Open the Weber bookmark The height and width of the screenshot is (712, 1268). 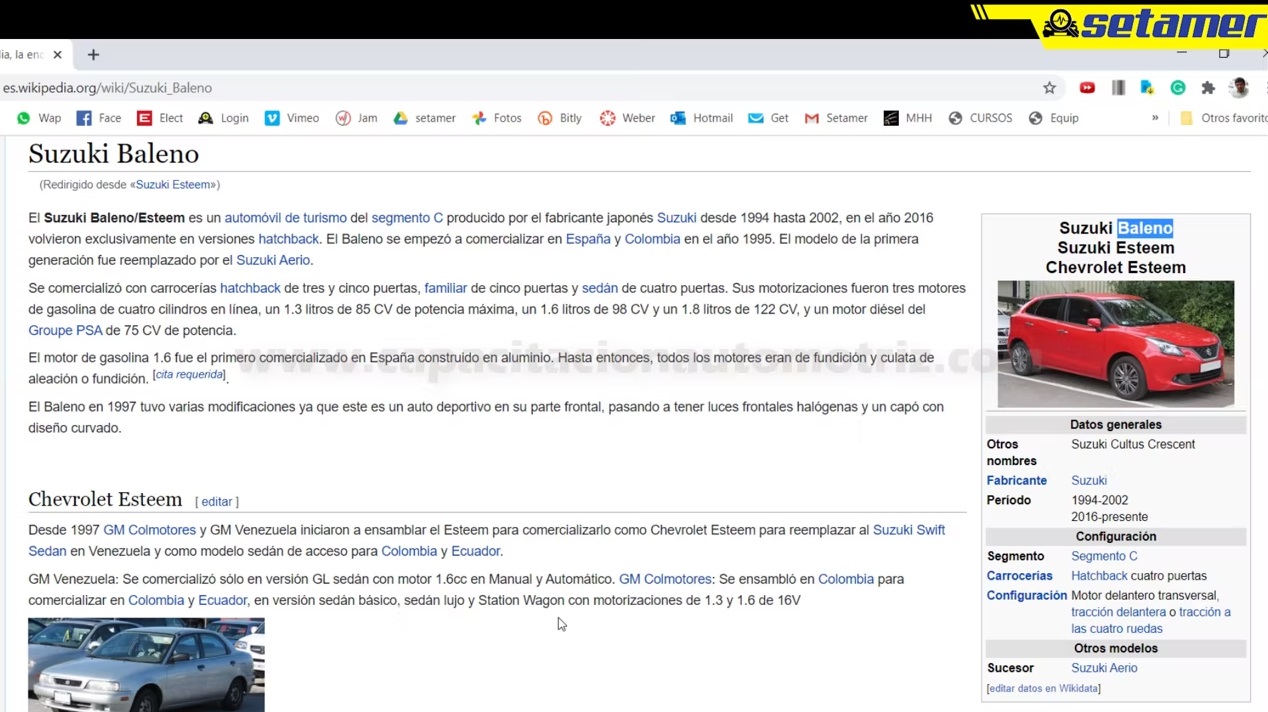click(628, 118)
